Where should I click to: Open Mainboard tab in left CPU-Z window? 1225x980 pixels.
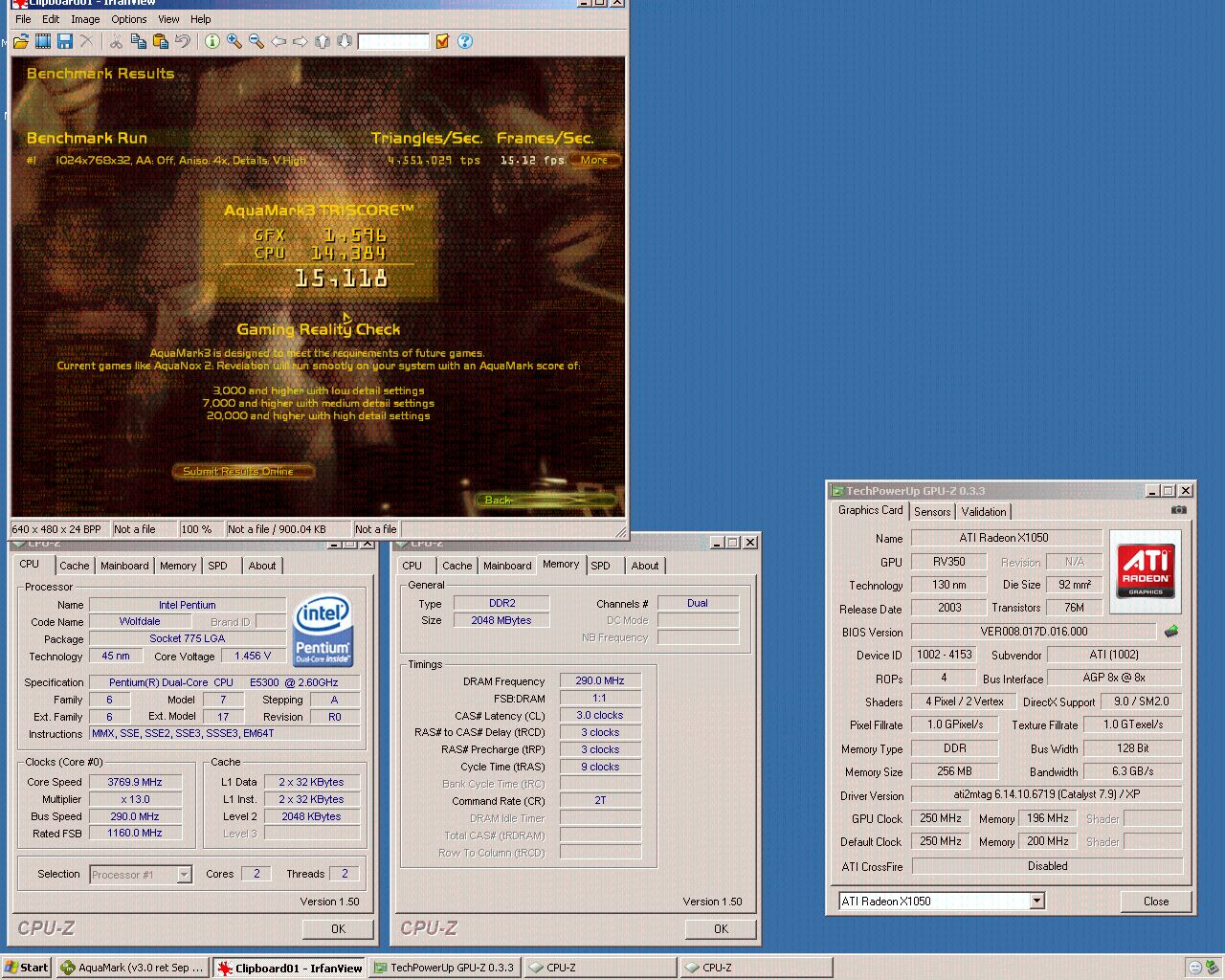click(x=124, y=566)
